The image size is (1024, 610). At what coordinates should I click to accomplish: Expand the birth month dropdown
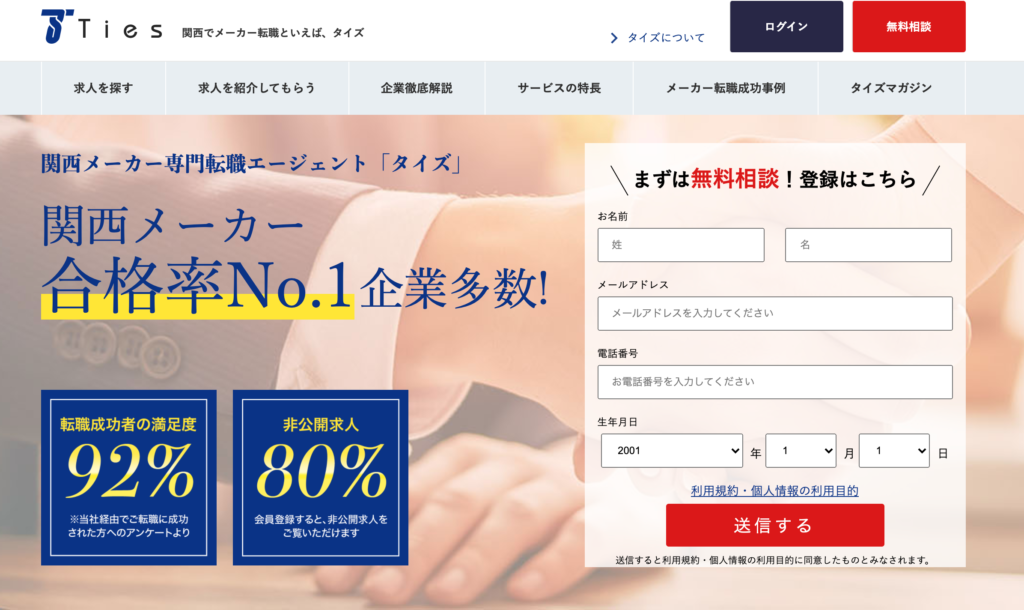(801, 451)
